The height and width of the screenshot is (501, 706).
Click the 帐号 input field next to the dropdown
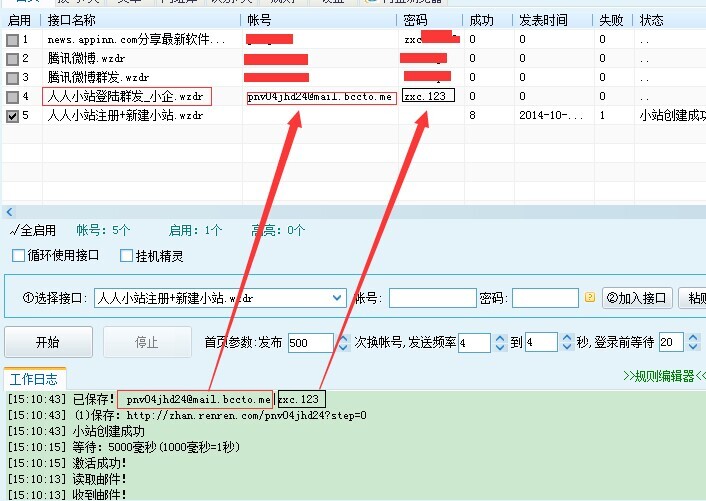[x=433, y=298]
